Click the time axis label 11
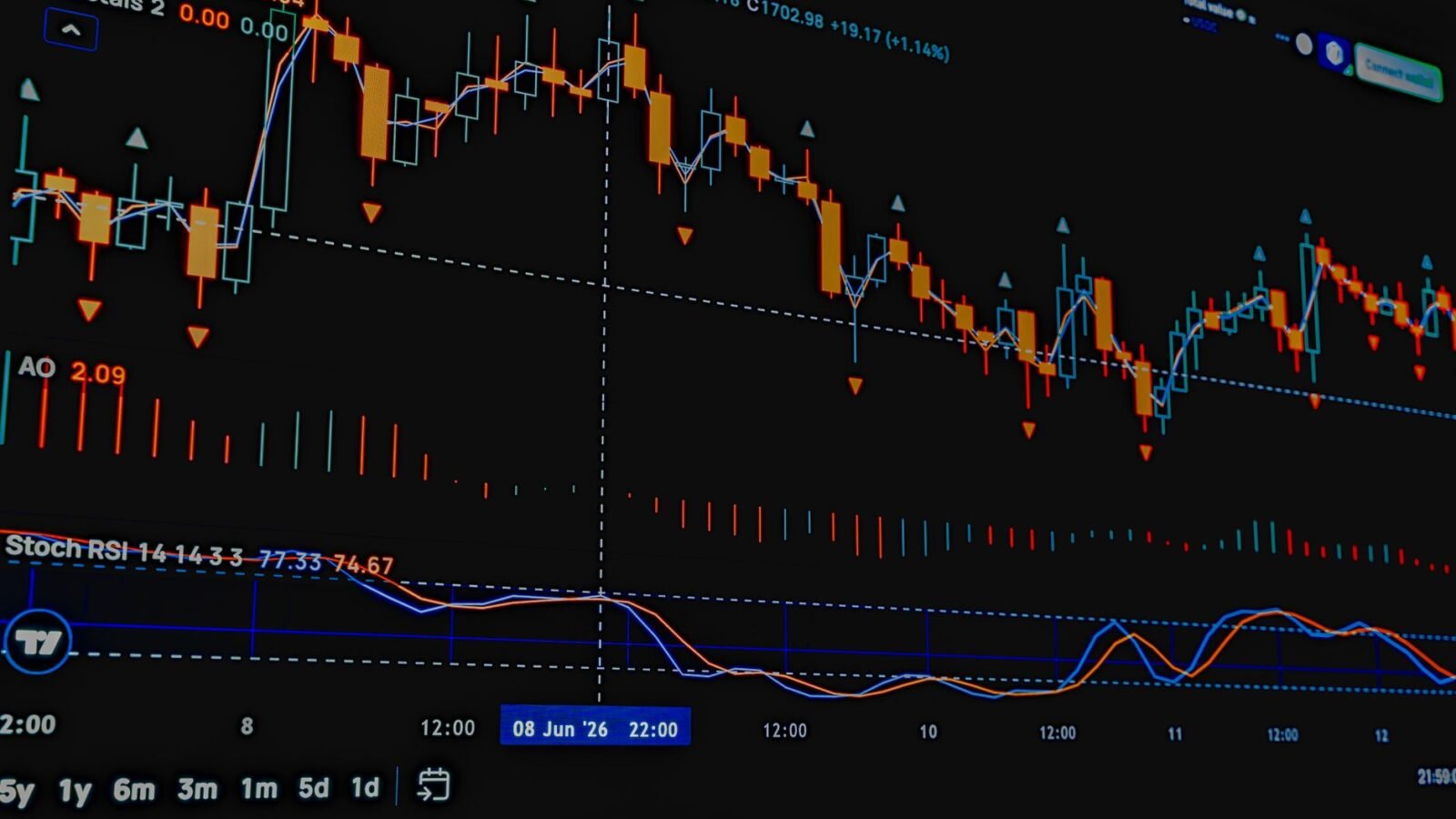 pyautogui.click(x=1176, y=733)
